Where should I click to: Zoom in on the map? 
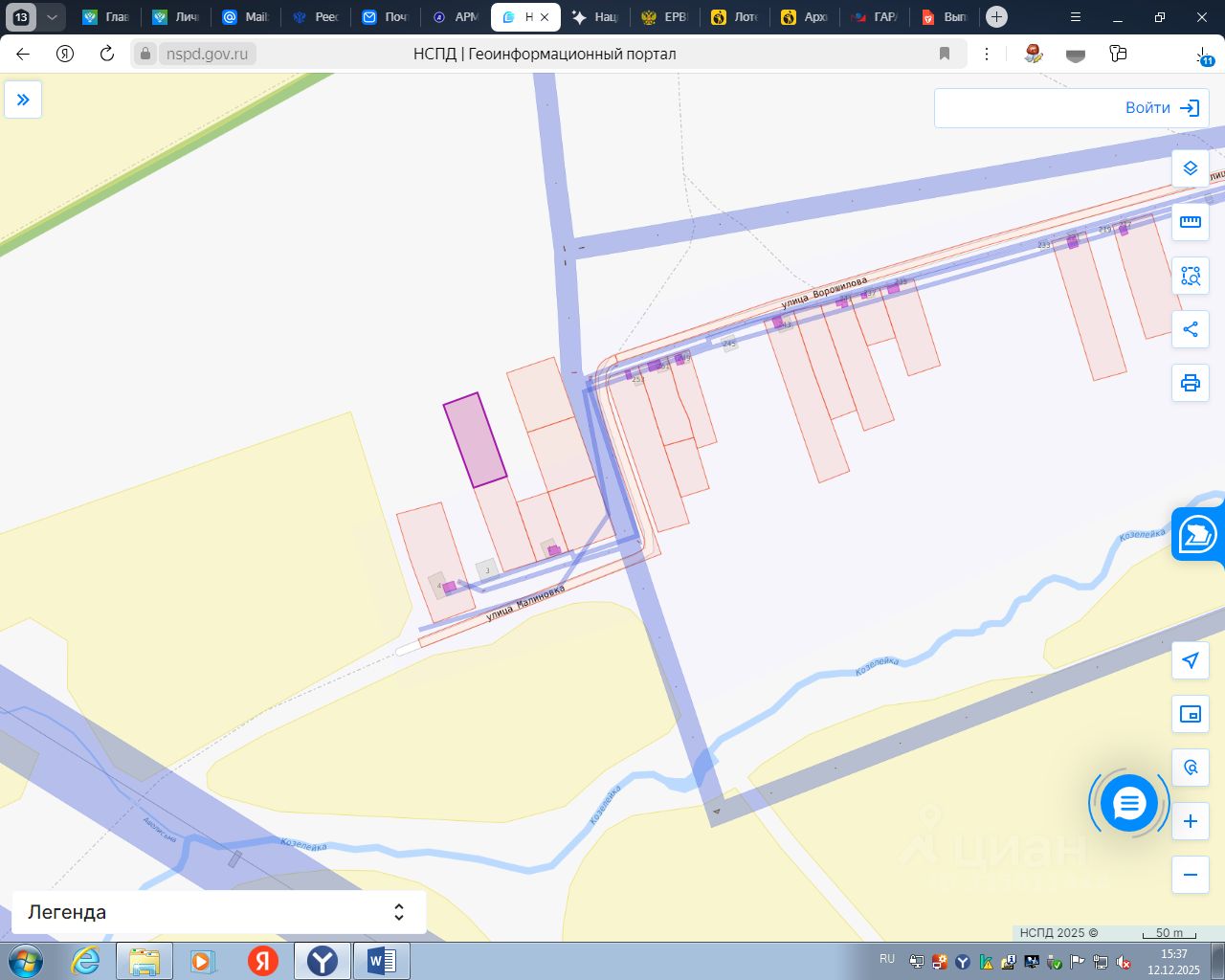[1191, 821]
